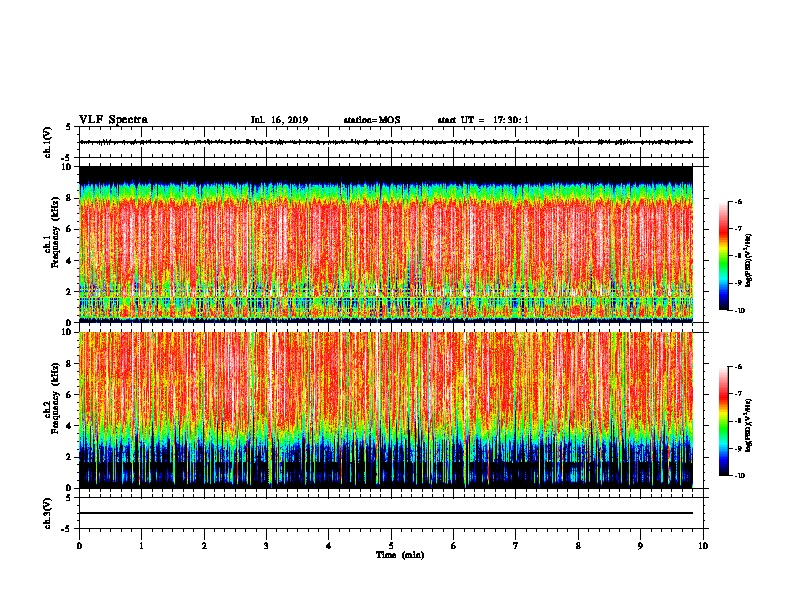Click time axis tick label "7"
Viewport: 792px width, 612px height.
pos(516,546)
